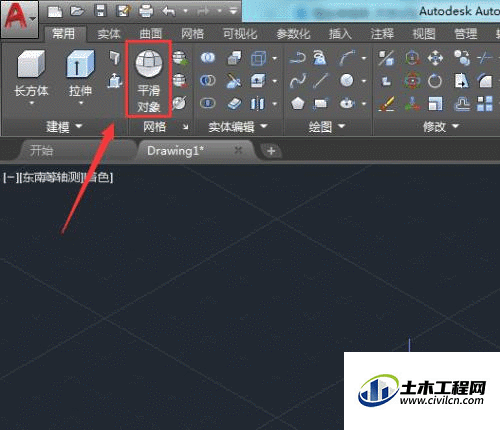Click the Extrude Faces icon
The image size is (500, 430).
click(258, 81)
